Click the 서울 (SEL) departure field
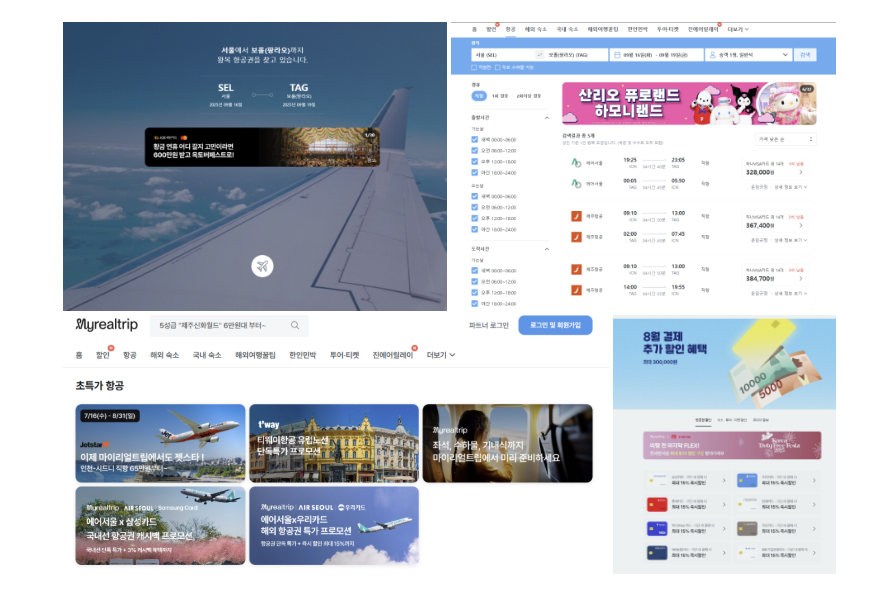The height and width of the screenshot is (598, 890). (503, 55)
